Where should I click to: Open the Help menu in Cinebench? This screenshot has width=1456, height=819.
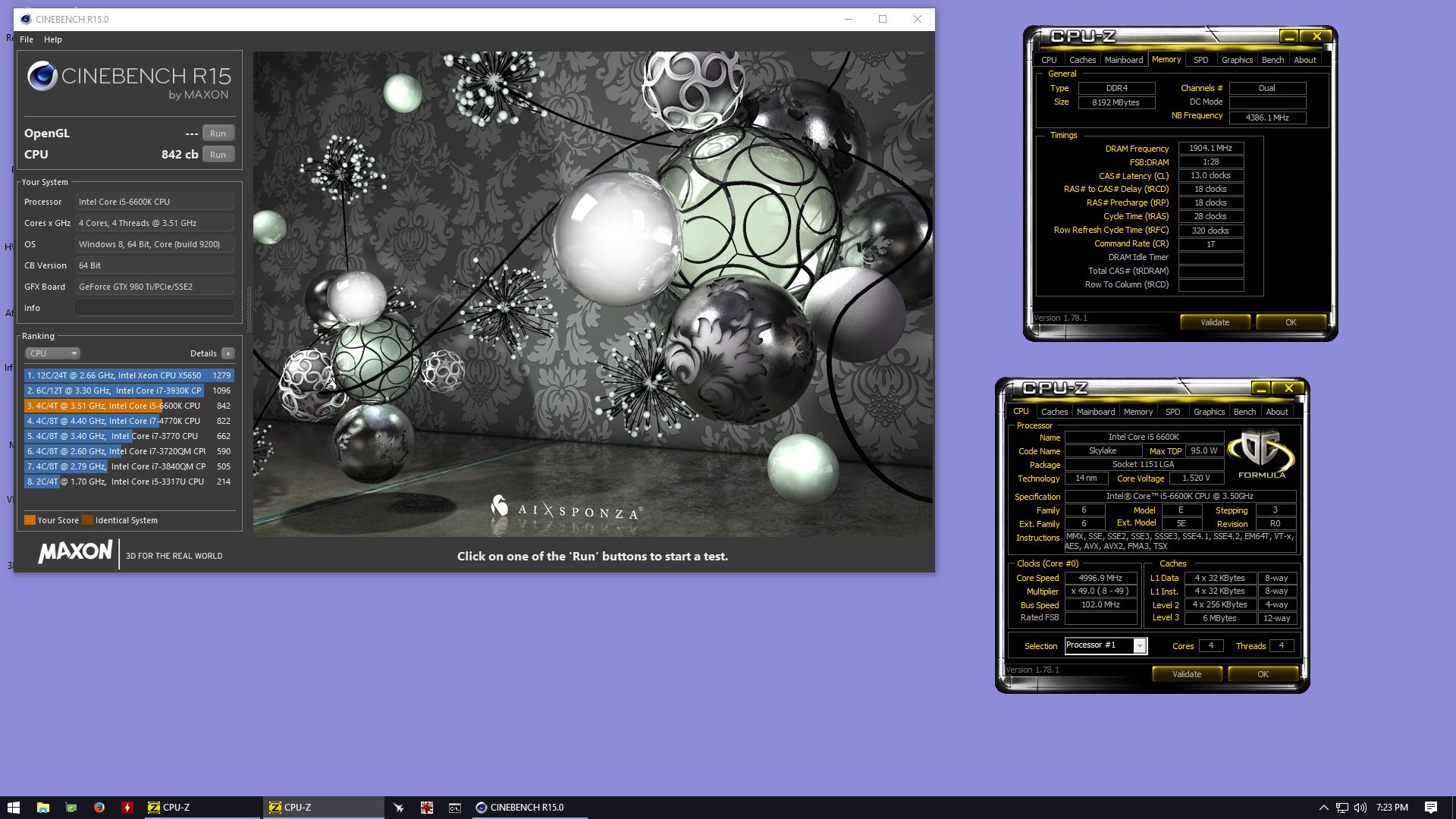tap(53, 39)
